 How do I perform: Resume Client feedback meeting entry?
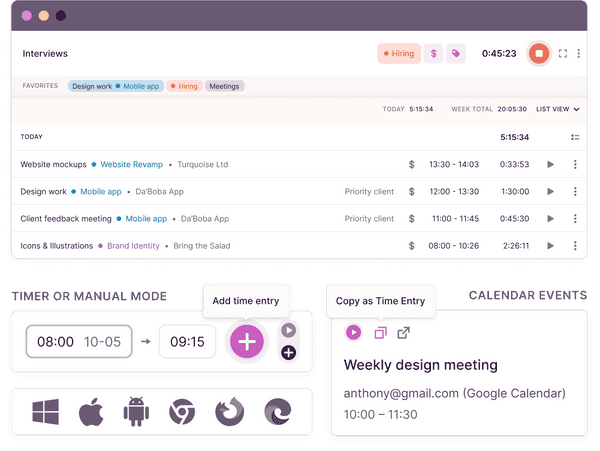[551, 218]
